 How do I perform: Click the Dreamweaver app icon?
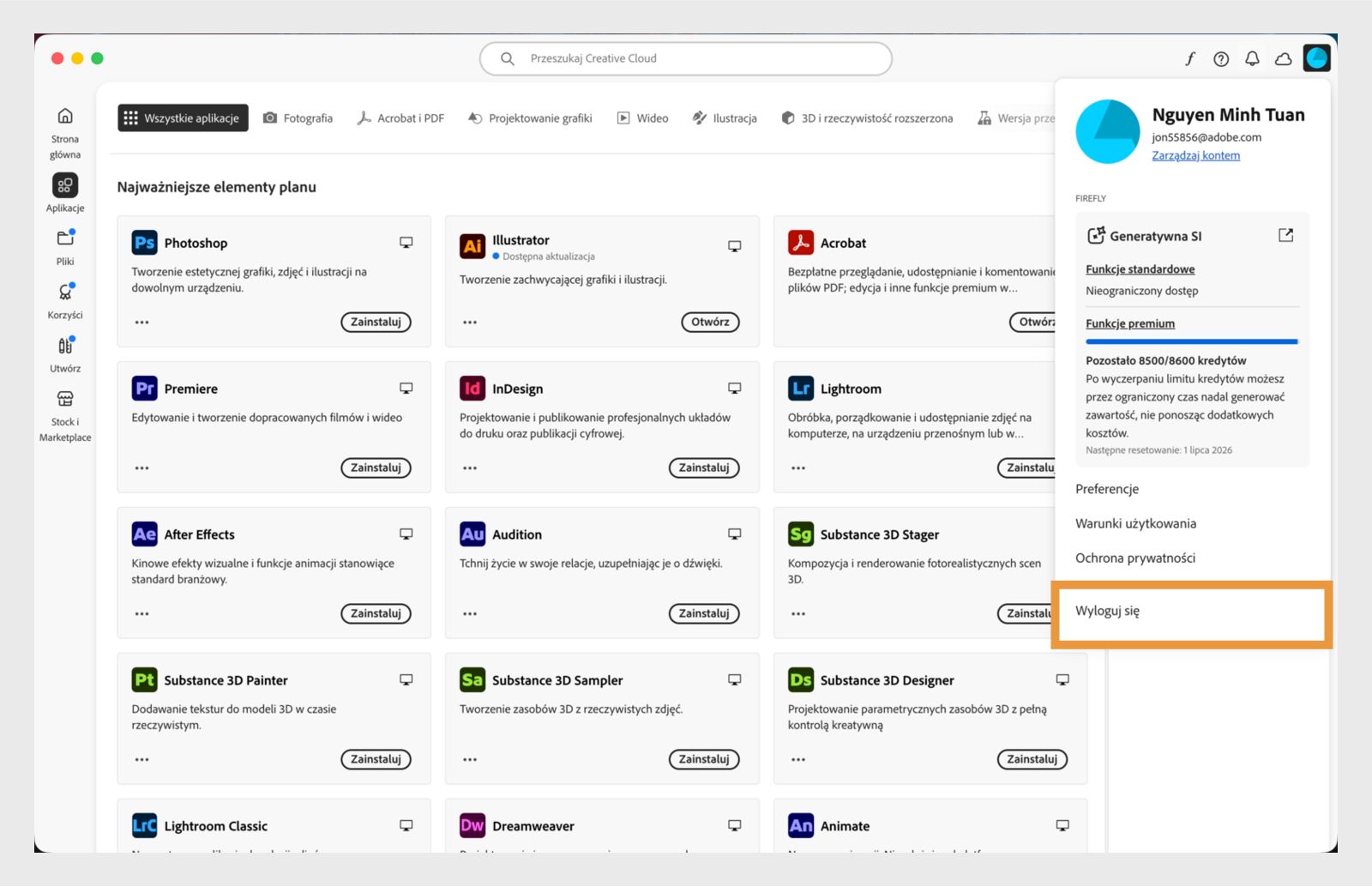click(x=472, y=826)
